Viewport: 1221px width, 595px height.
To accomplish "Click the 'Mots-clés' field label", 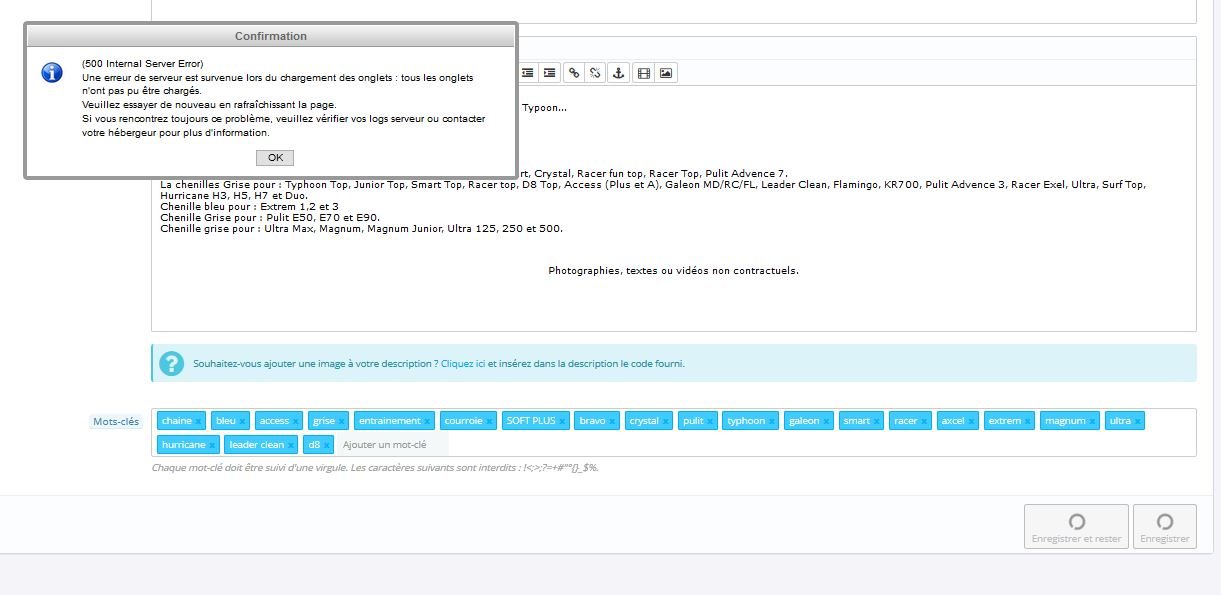I will (x=116, y=422).
